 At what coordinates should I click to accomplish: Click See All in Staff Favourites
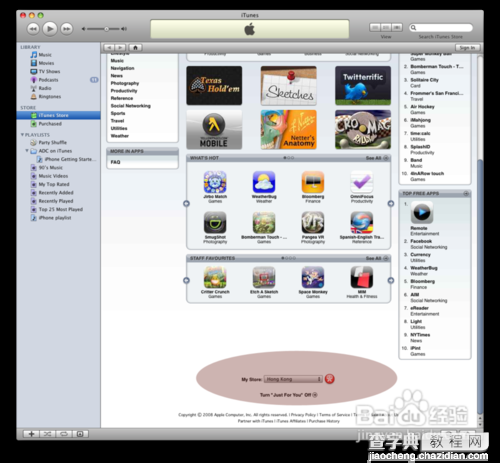(x=377, y=258)
